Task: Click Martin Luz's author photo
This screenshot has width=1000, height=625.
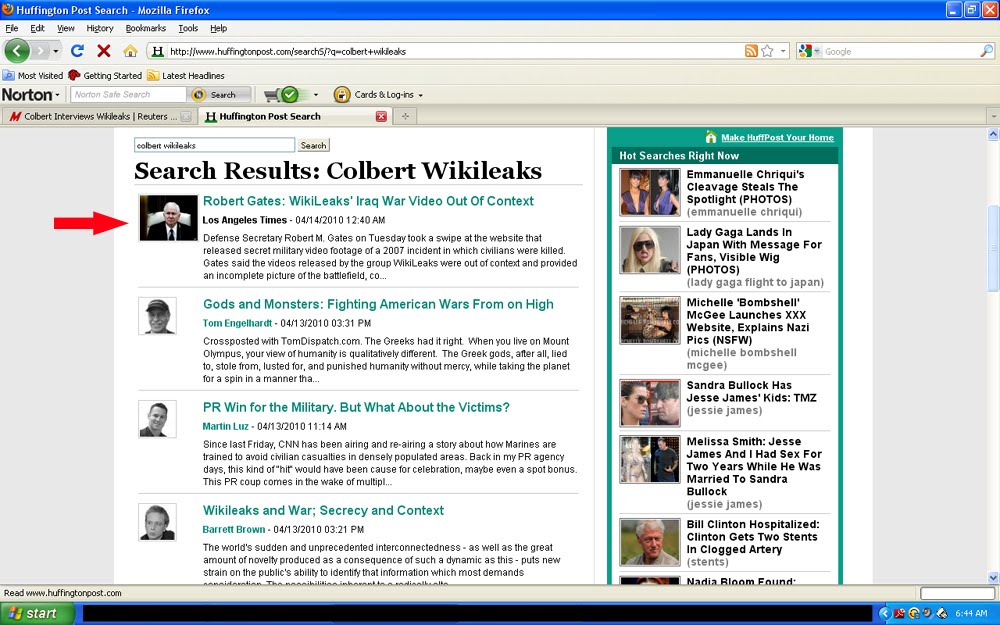Action: pos(157,418)
